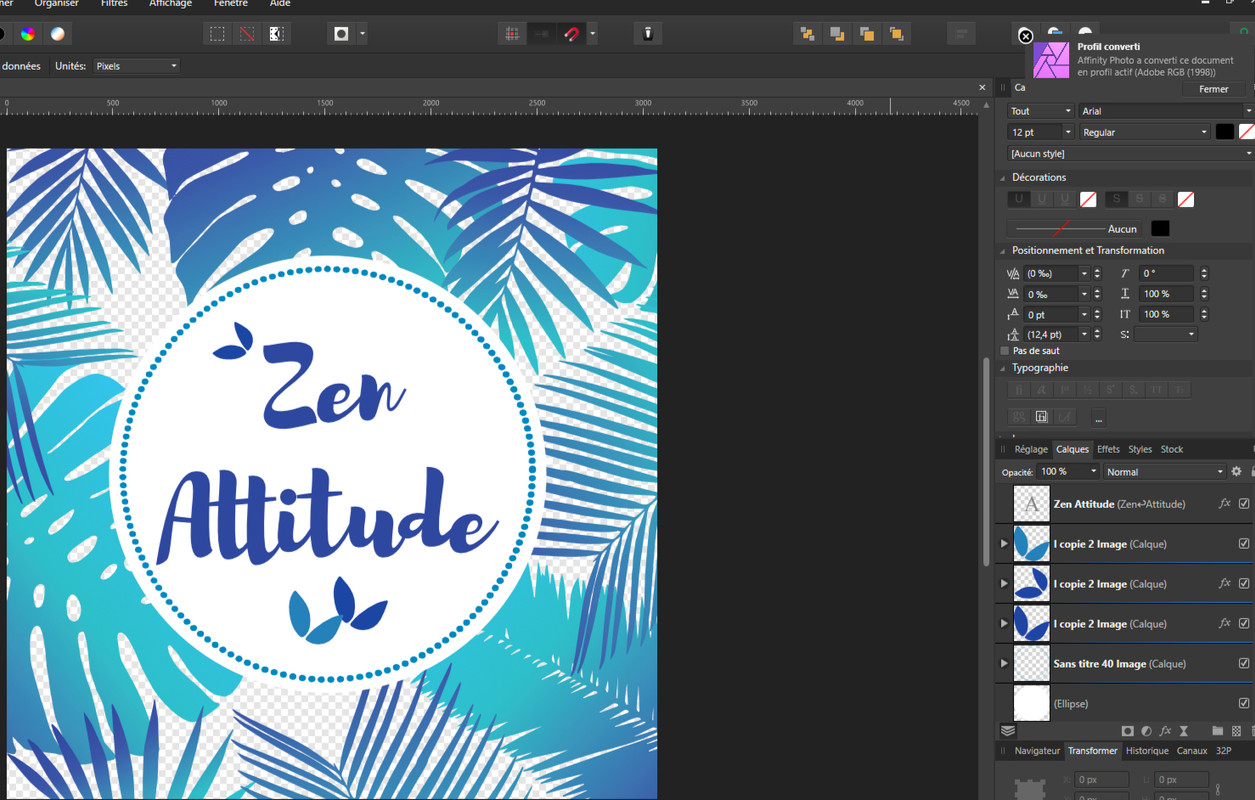Click the Layer Effects fx icon below layers
This screenshot has width=1255, height=800.
point(1165,731)
